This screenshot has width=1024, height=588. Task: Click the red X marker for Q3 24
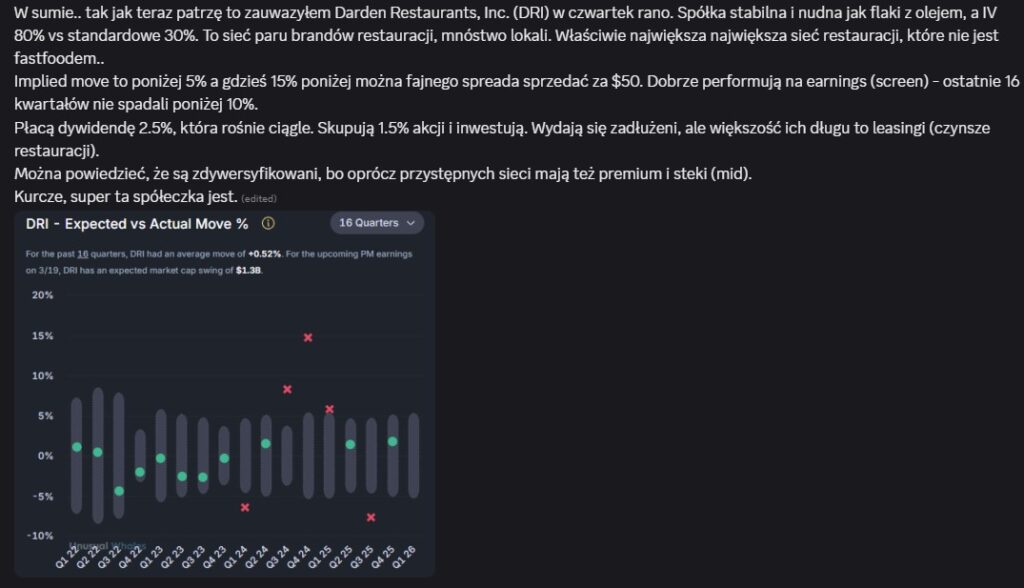287,389
